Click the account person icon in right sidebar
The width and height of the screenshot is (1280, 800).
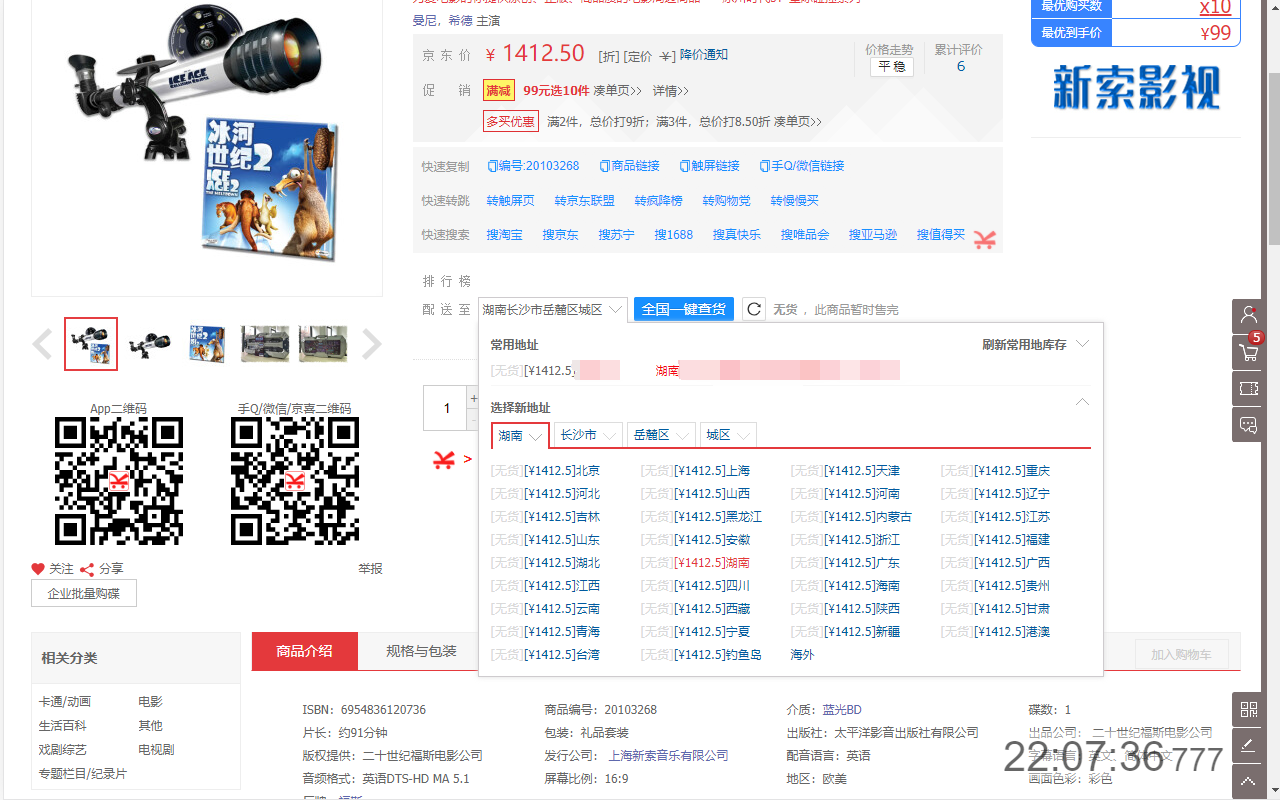1248,316
